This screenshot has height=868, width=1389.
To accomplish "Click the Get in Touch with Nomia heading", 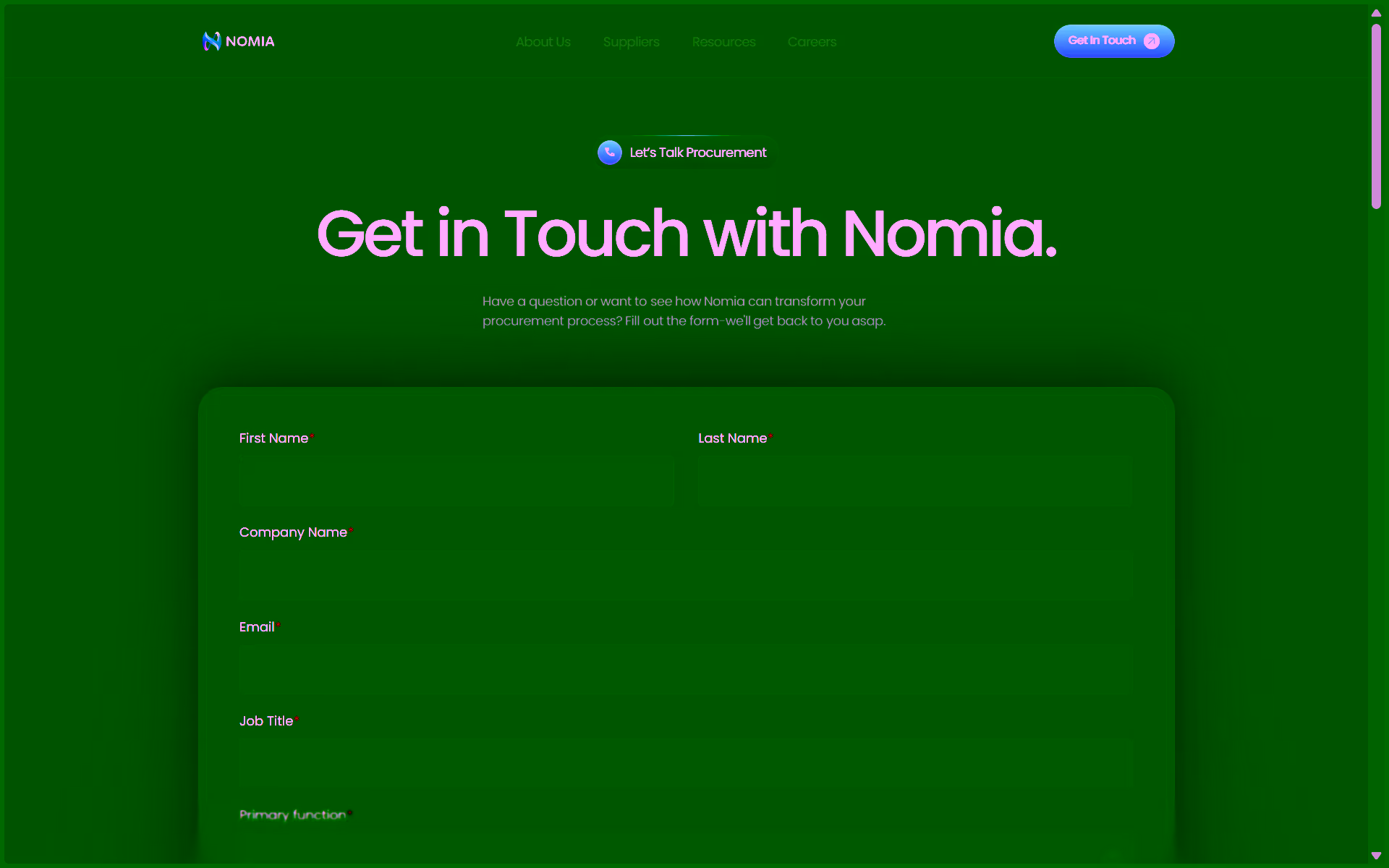I will click(x=687, y=234).
